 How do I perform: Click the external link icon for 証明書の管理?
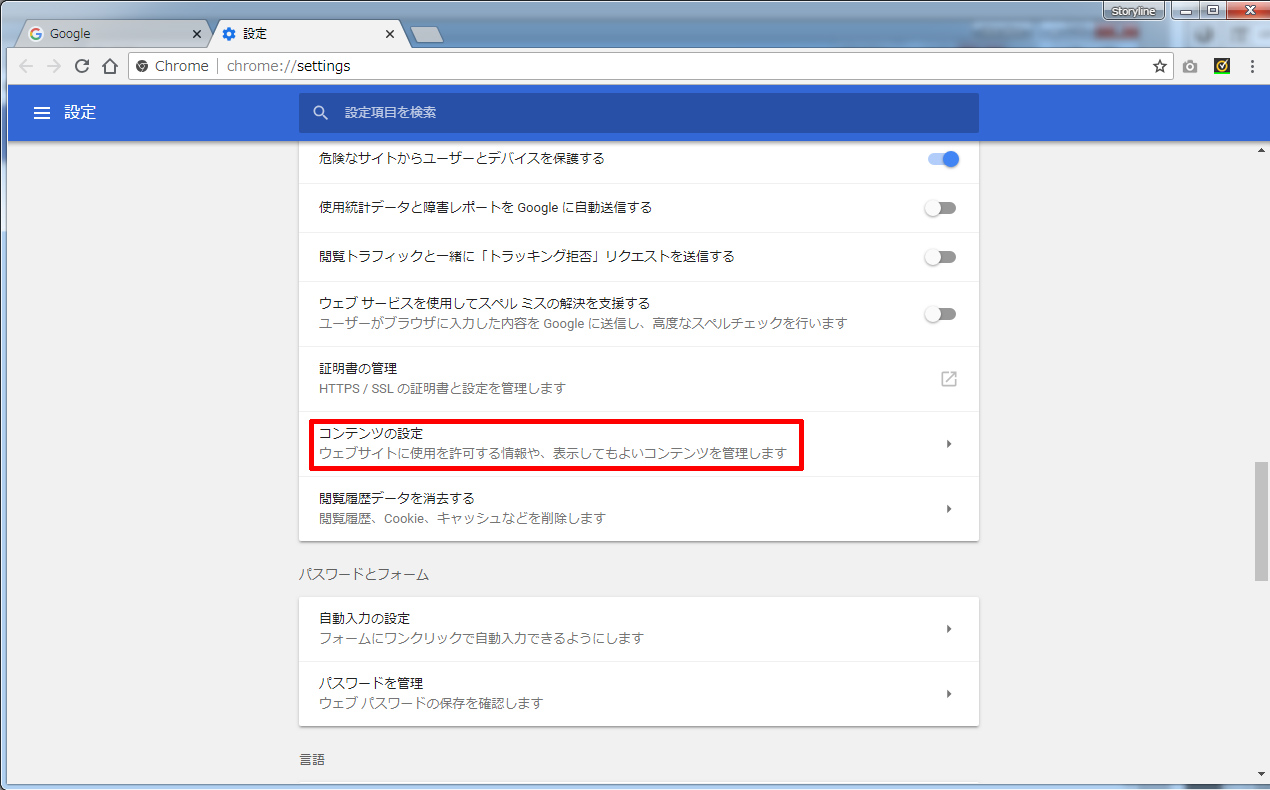tap(948, 379)
